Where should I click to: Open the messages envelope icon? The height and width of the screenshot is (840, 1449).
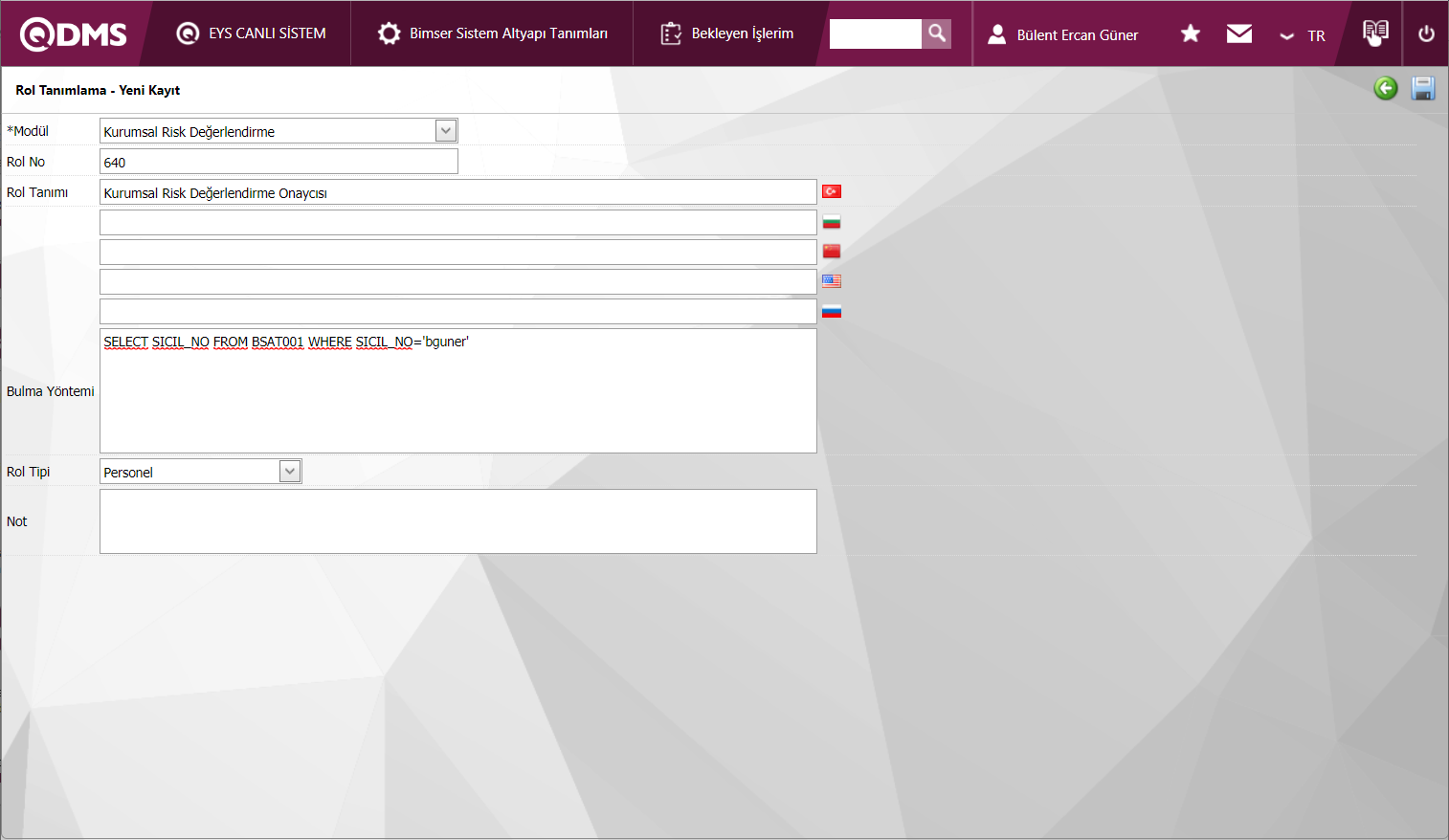click(1239, 33)
